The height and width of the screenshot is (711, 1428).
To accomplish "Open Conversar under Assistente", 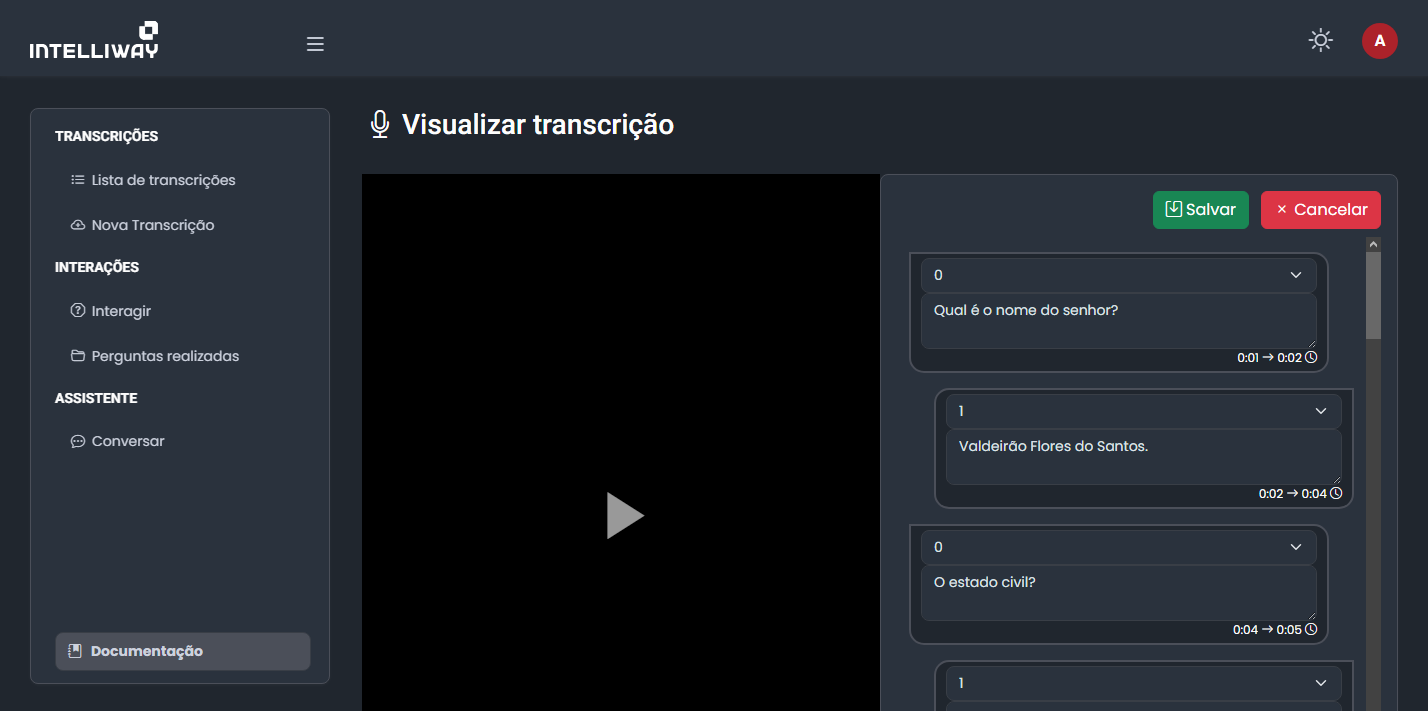I will click(128, 441).
